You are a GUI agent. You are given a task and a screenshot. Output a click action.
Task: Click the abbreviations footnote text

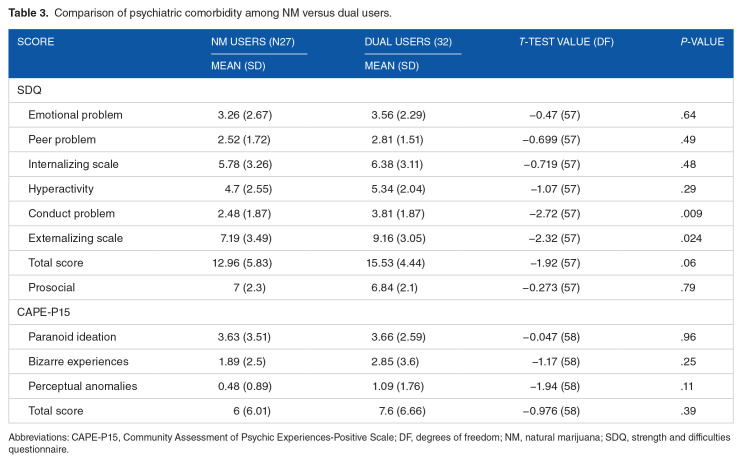click(x=370, y=442)
